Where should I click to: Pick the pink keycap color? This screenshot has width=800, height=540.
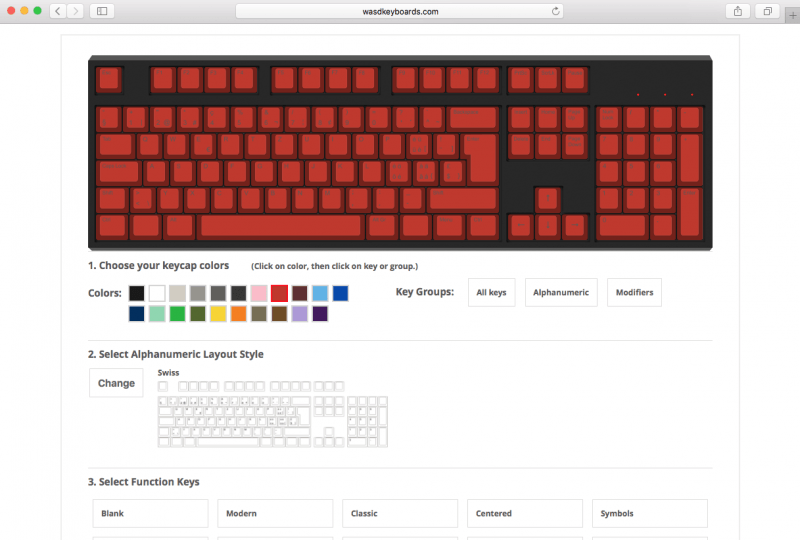259,293
